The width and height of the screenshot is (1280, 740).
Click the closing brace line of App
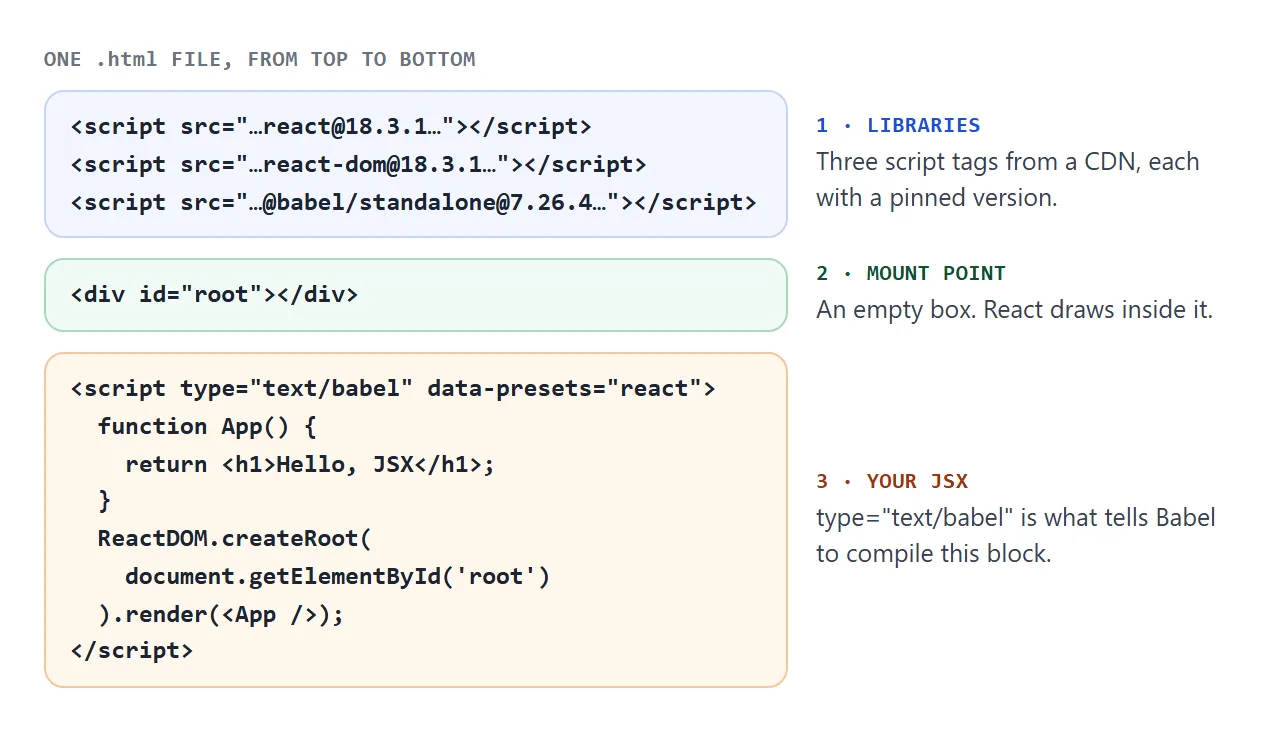coord(105,500)
